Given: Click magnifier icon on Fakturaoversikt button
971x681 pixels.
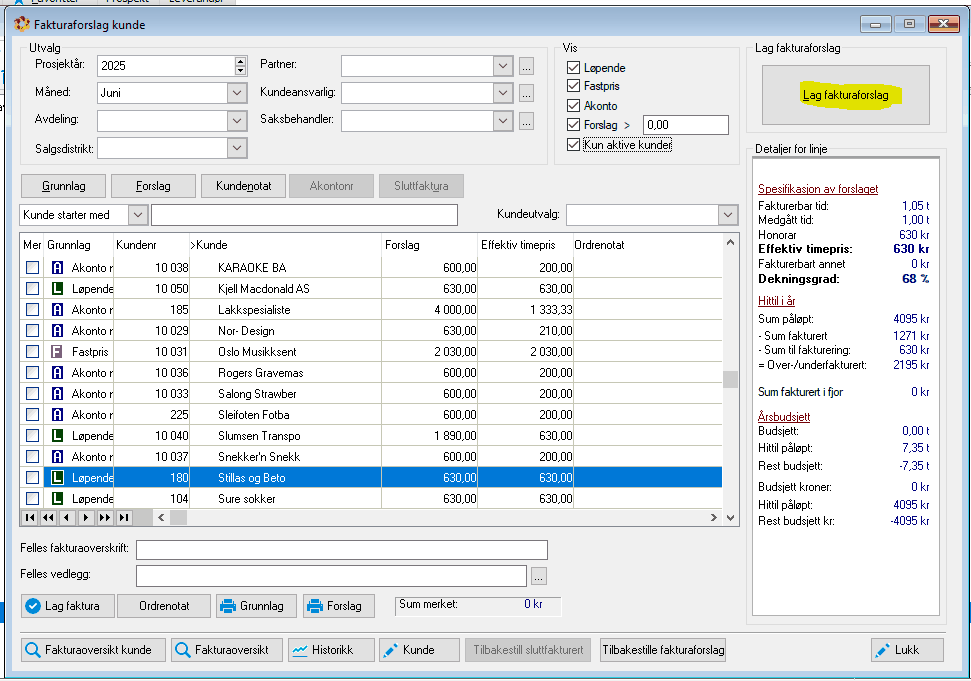Looking at the screenshot, I should (x=183, y=650).
